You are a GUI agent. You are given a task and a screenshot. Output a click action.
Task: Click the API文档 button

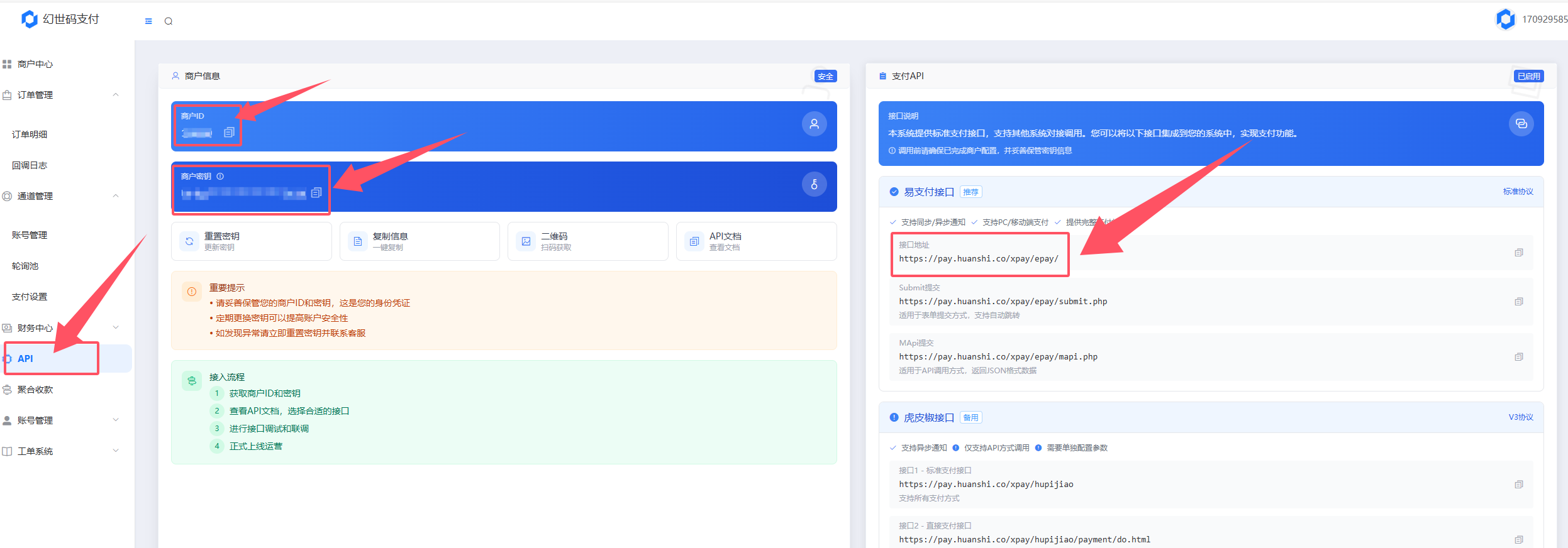[755, 241]
